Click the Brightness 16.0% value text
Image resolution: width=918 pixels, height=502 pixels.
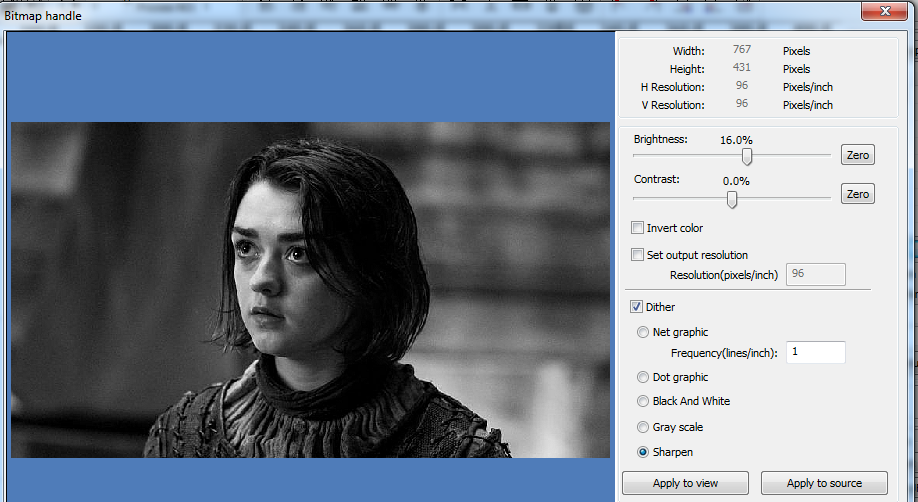click(736, 140)
